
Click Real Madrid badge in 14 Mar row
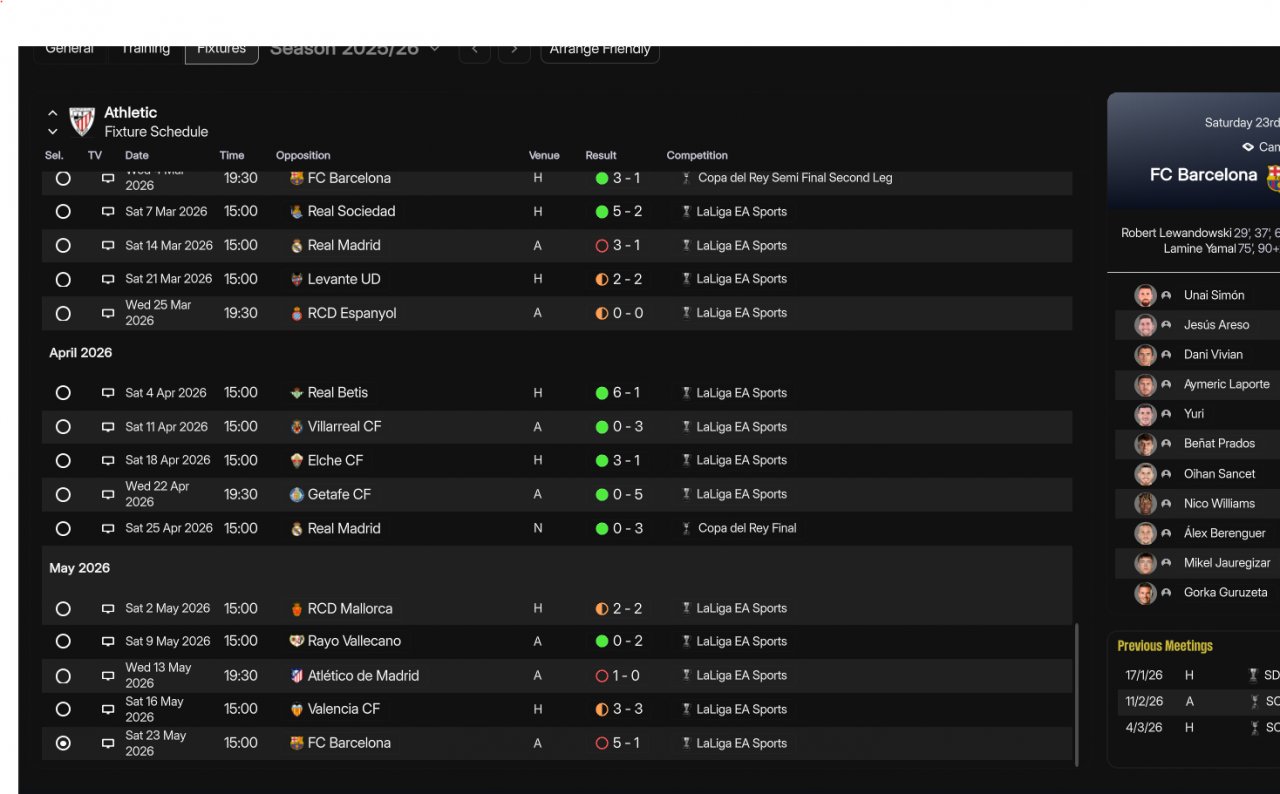pos(297,246)
